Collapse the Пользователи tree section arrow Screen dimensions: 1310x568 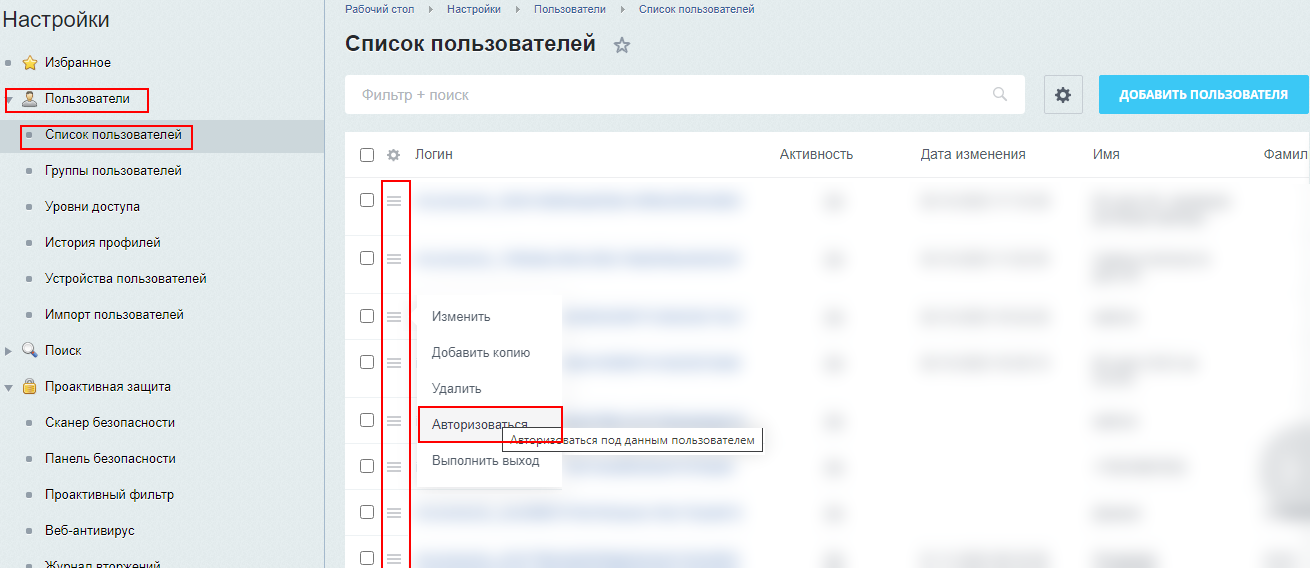[x=9, y=99]
